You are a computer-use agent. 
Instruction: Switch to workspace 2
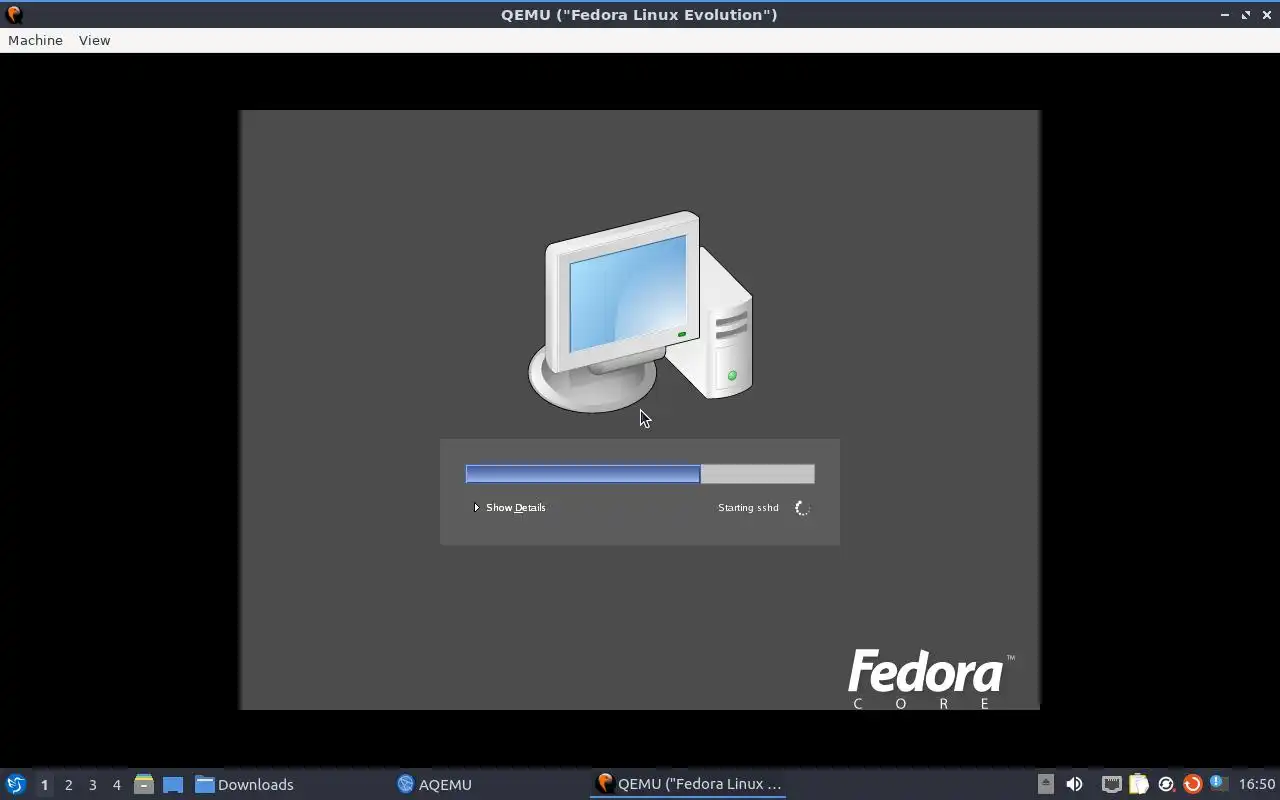(68, 785)
